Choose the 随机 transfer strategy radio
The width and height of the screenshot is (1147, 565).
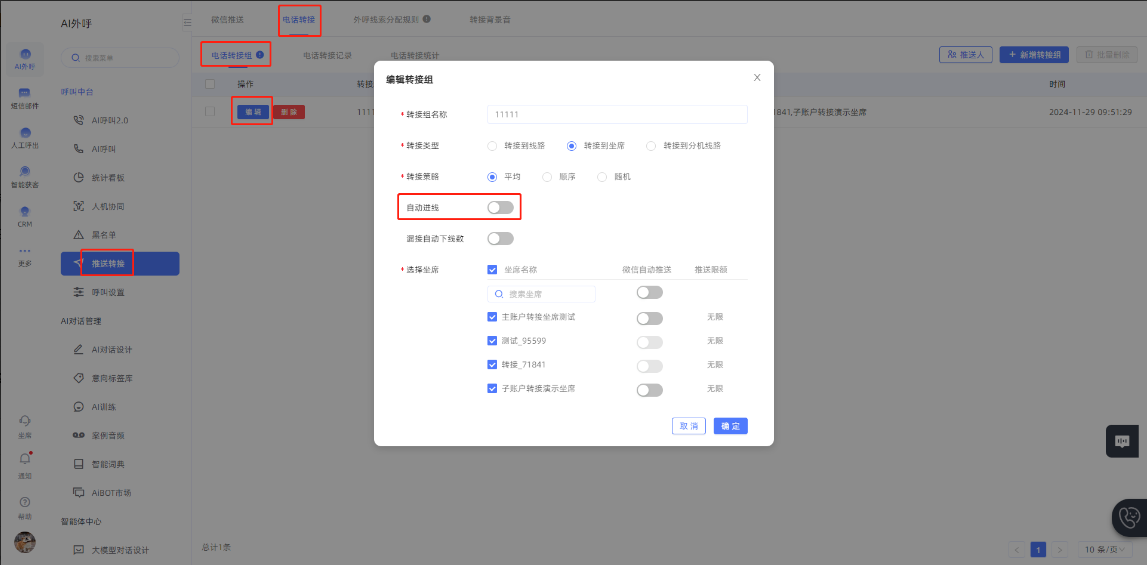pyautogui.click(x=602, y=177)
